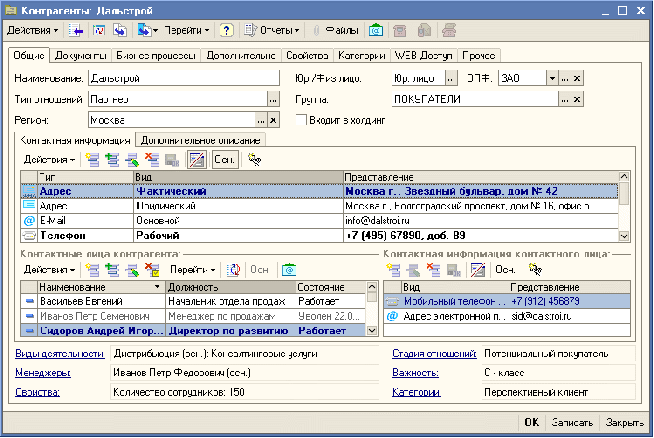654x438 pixels.
Task: Click the ellipsis button of Тип отношений field
Action: [273, 99]
